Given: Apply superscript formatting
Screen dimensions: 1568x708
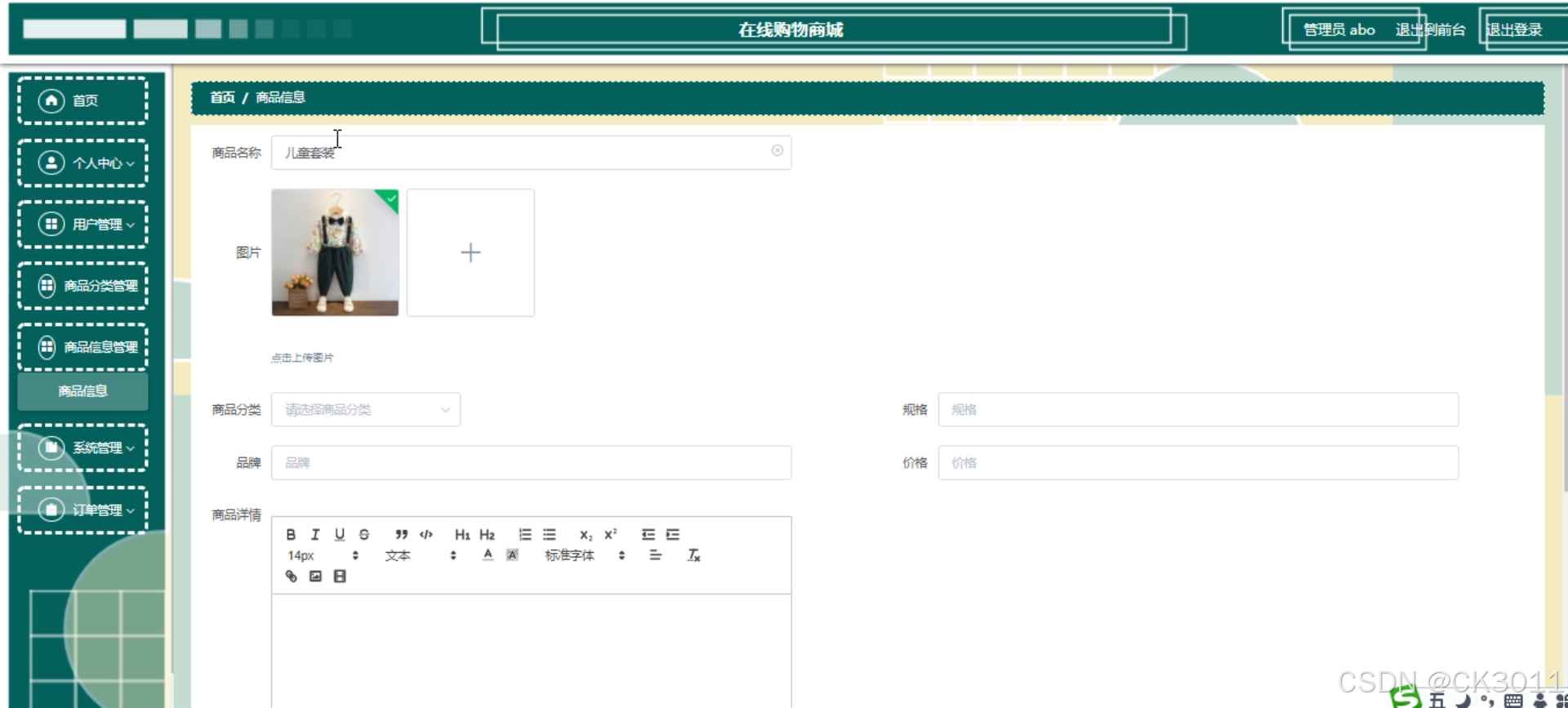Looking at the screenshot, I should pos(611,534).
